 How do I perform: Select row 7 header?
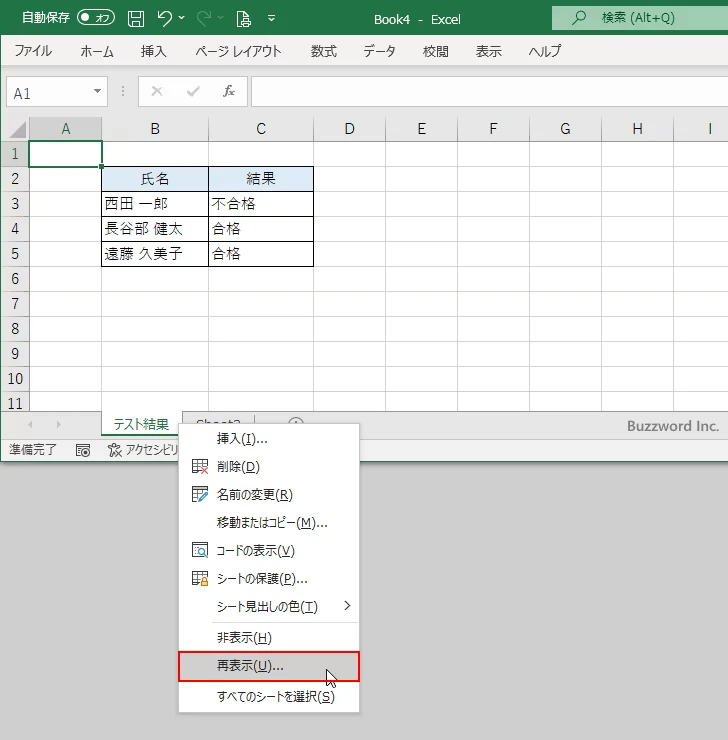[x=15, y=304]
